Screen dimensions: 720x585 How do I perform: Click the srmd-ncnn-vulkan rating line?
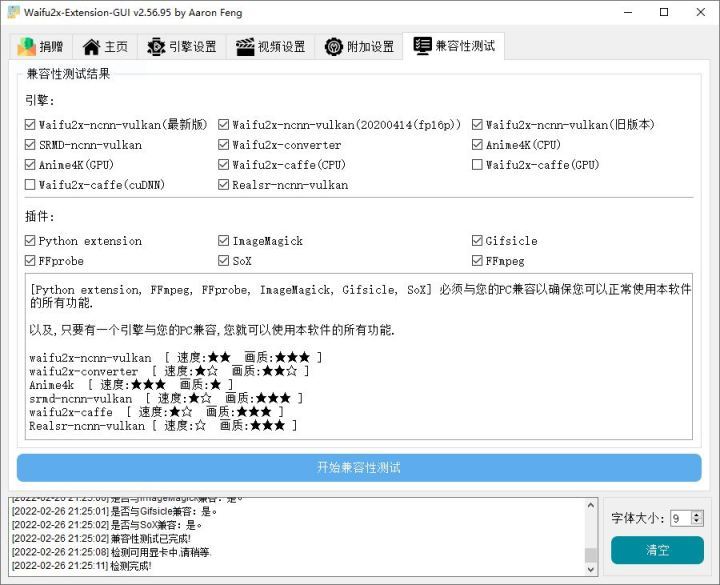pos(166,398)
